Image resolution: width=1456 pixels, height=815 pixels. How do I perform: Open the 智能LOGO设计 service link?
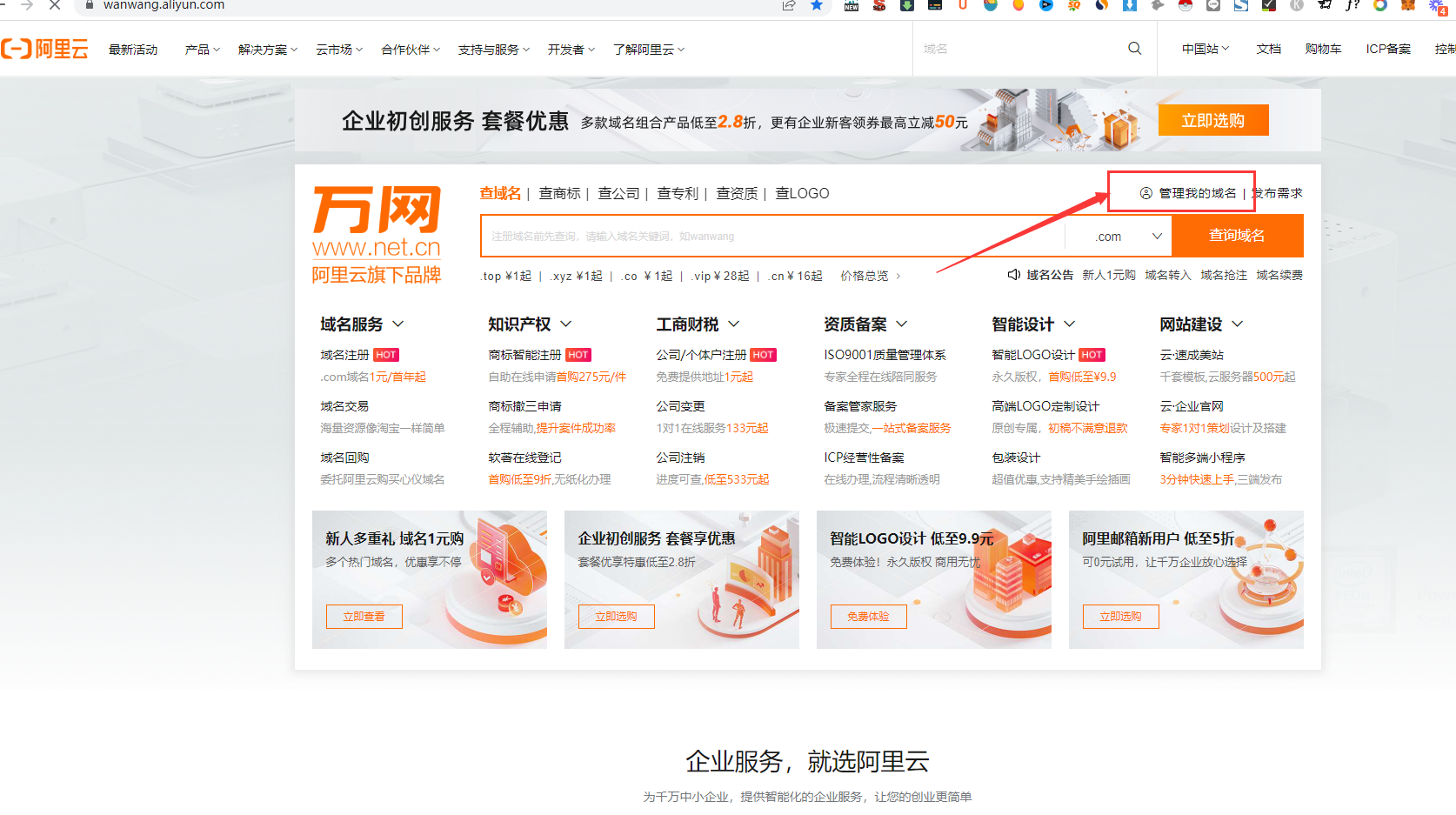tap(1033, 355)
